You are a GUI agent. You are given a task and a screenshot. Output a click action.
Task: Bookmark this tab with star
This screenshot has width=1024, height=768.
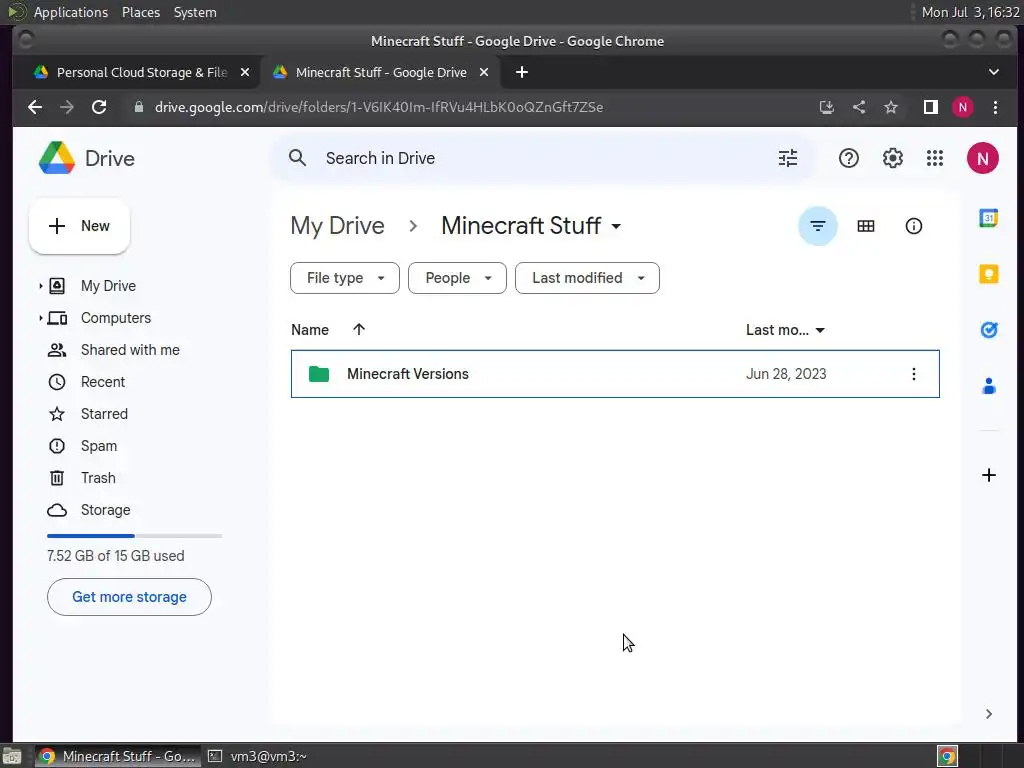tap(891, 107)
